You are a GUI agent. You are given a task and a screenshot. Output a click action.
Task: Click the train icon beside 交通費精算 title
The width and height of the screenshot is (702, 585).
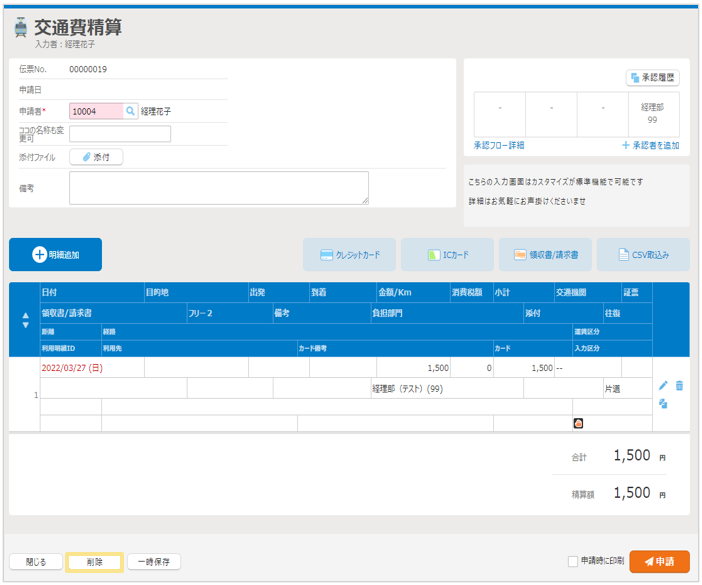click(21, 29)
